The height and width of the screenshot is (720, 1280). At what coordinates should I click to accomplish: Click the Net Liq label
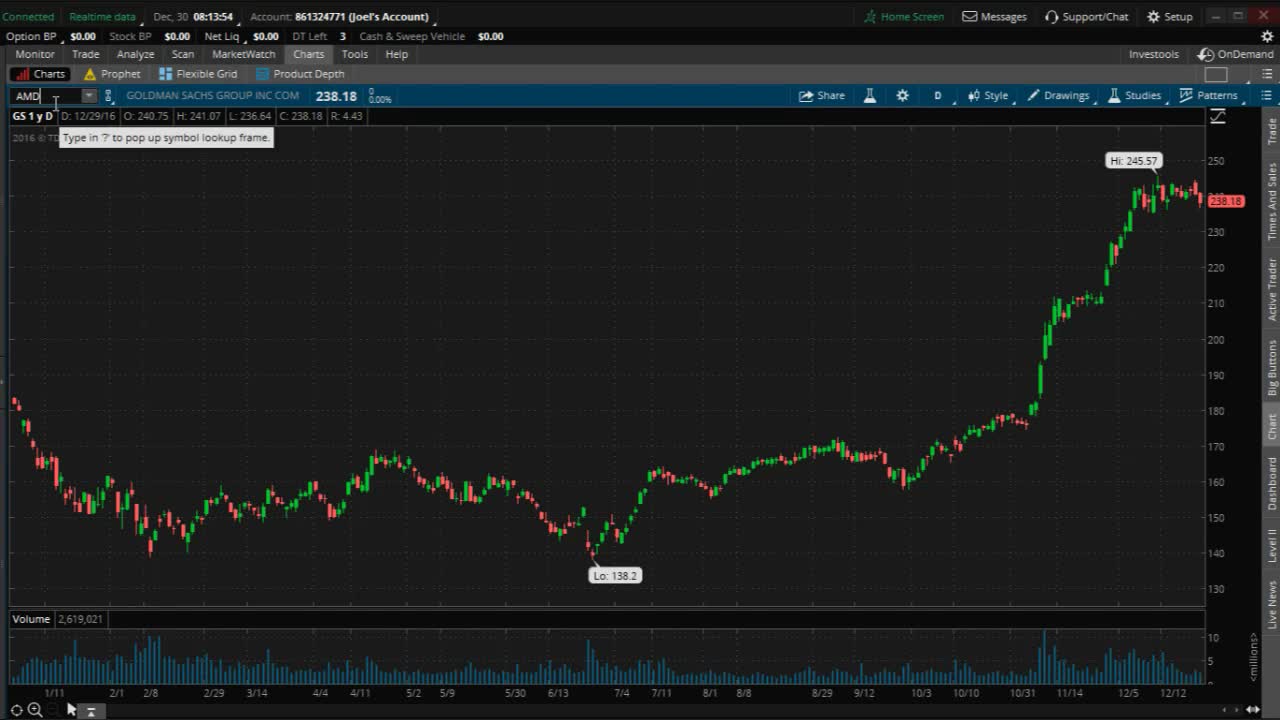point(222,36)
